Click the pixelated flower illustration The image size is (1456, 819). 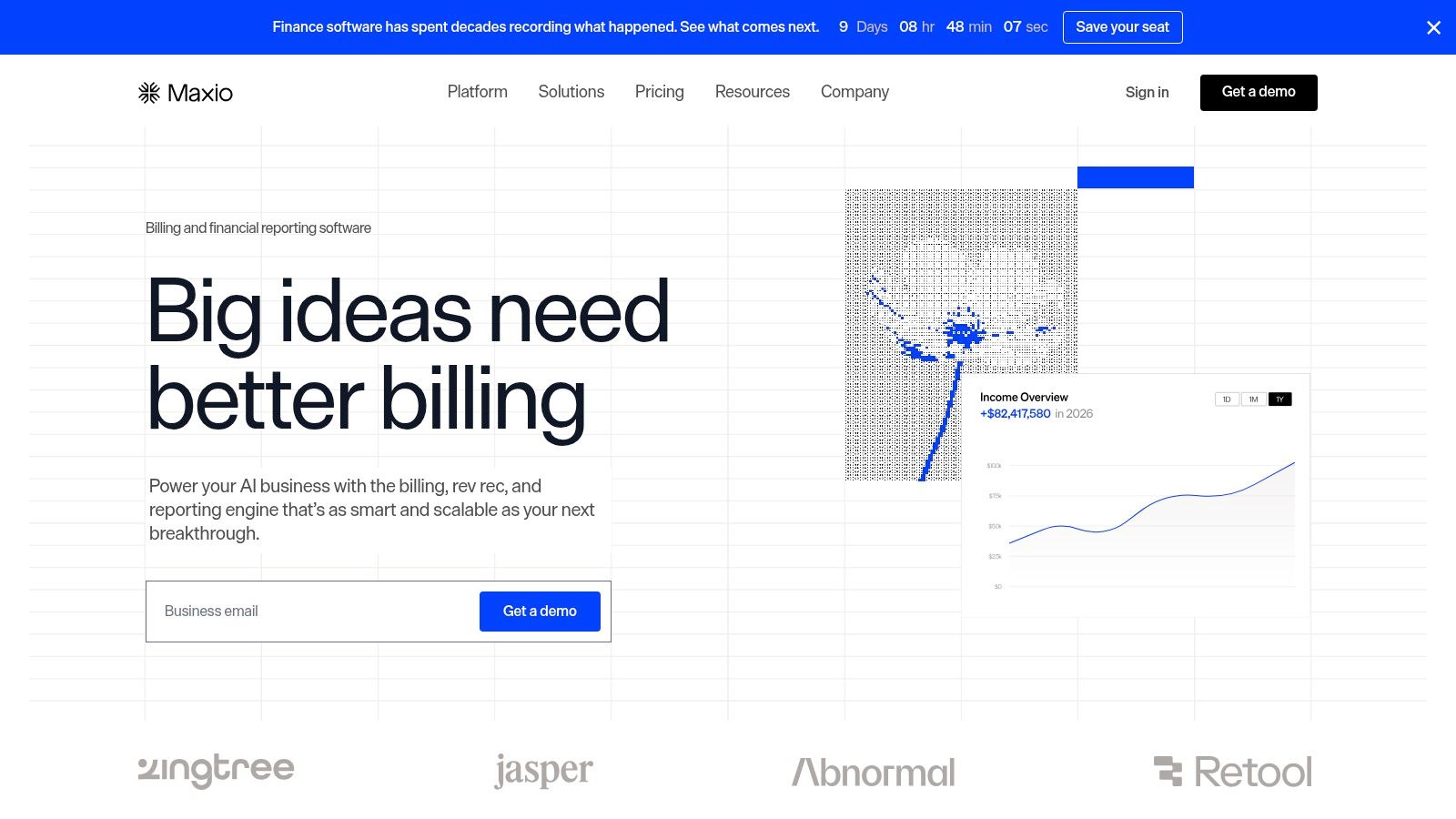click(x=961, y=334)
